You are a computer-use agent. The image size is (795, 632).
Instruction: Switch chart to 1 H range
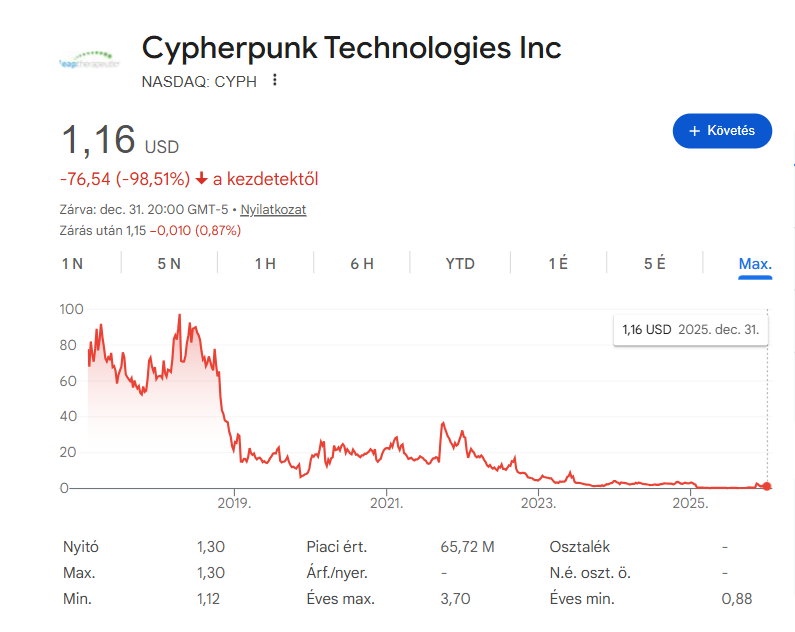click(265, 264)
